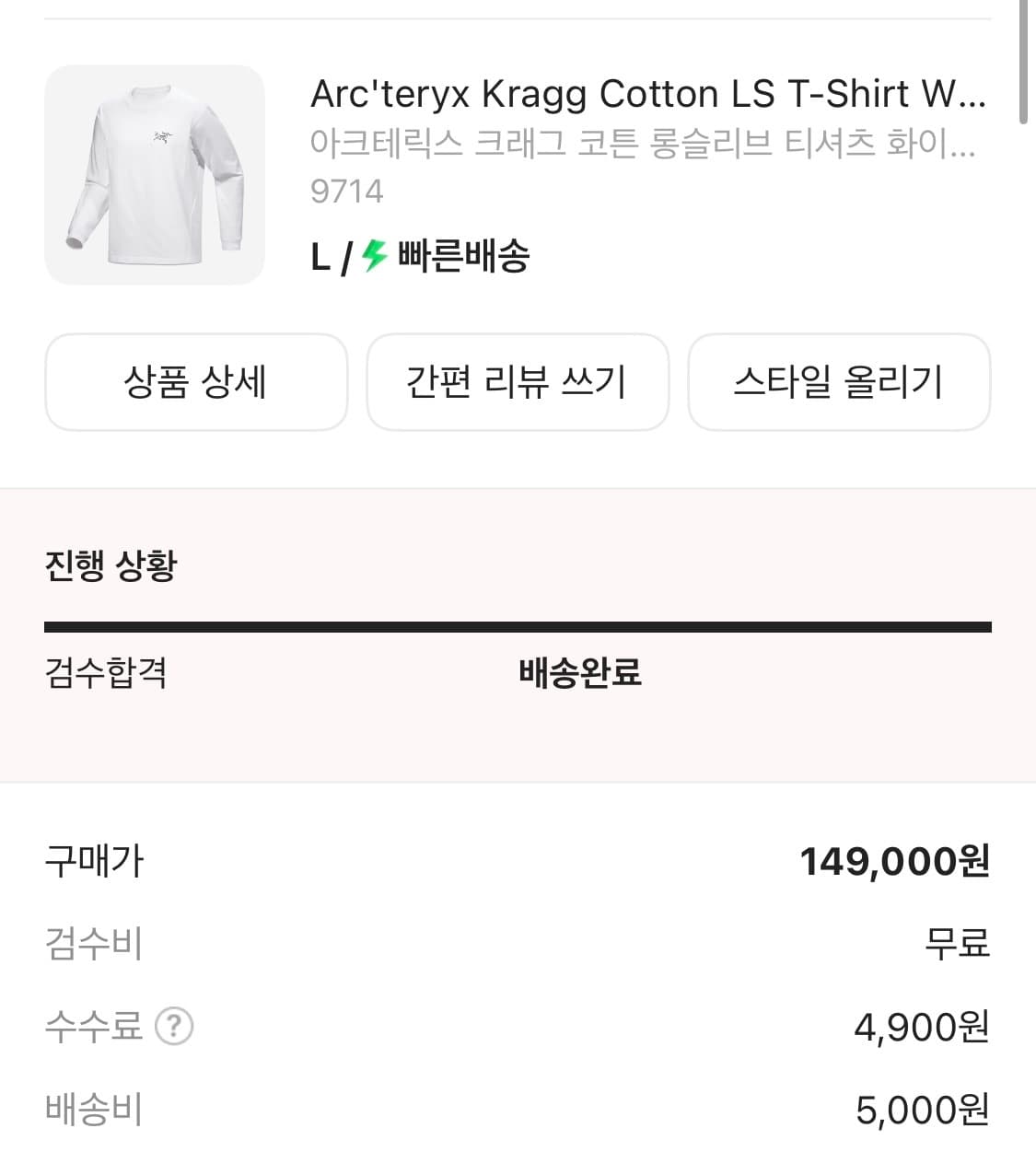Click the green lightning fast delivery icon
The image size is (1036, 1175).
coord(374,255)
